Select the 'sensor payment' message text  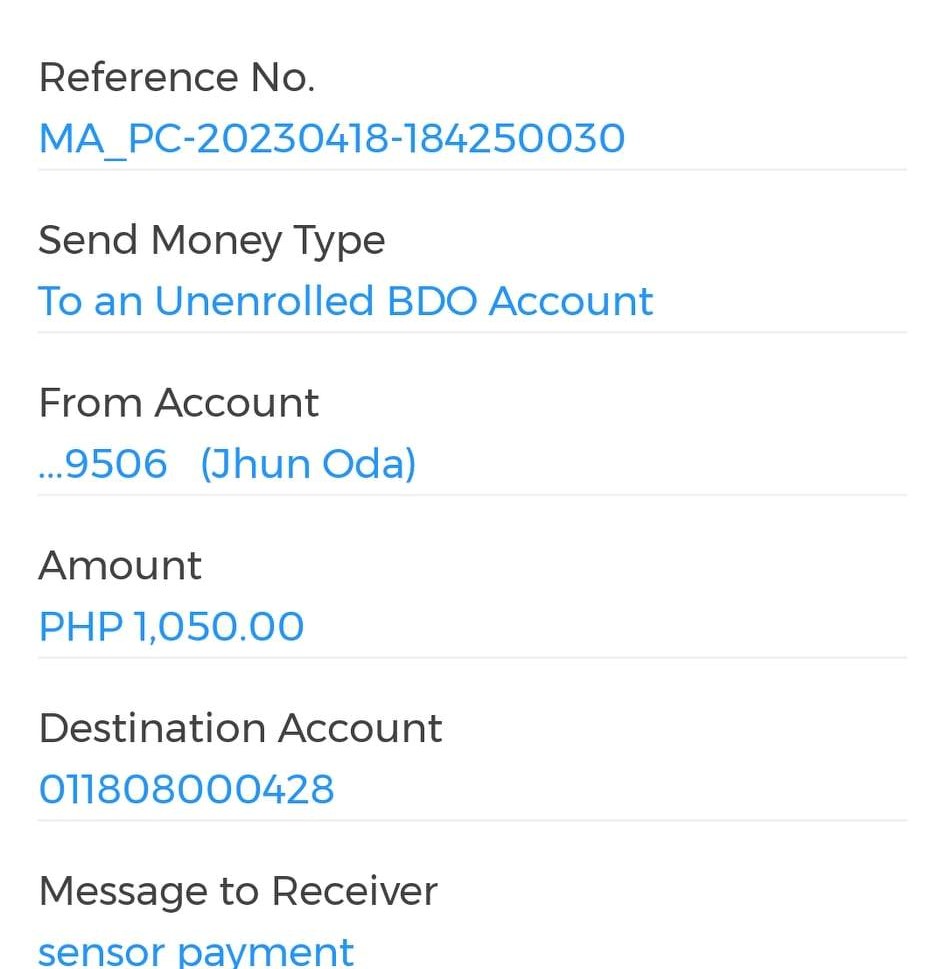click(196, 951)
